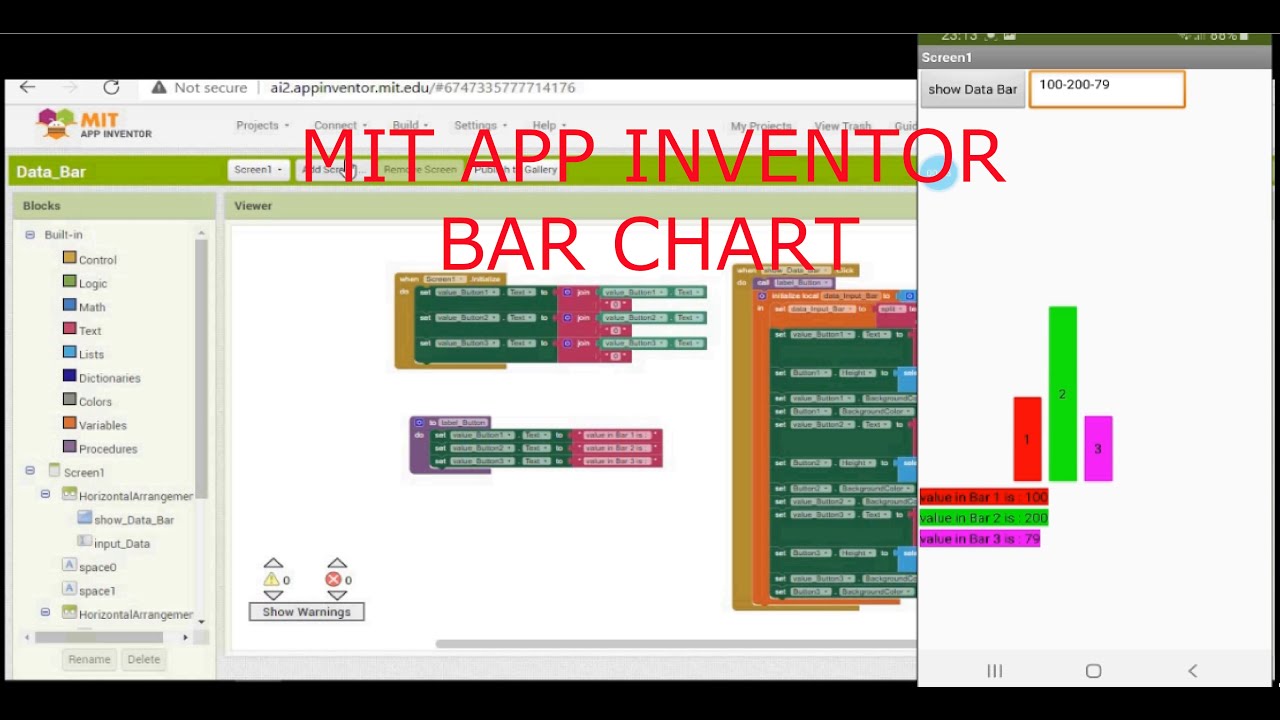Click the Delete button
This screenshot has width=1280, height=720.
pyautogui.click(x=143, y=659)
